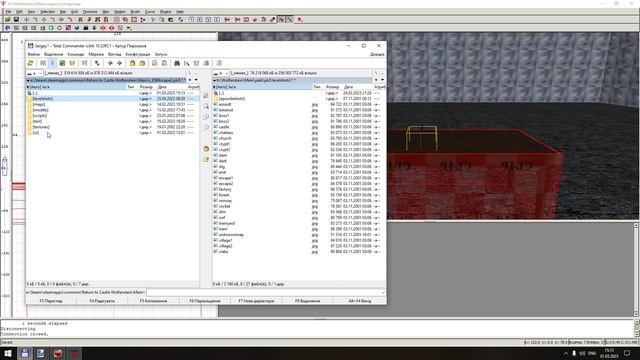Click Radiant's vertical scrollbar beside the gray panel
The width and height of the screenshot is (640, 360).
coord(636,269)
